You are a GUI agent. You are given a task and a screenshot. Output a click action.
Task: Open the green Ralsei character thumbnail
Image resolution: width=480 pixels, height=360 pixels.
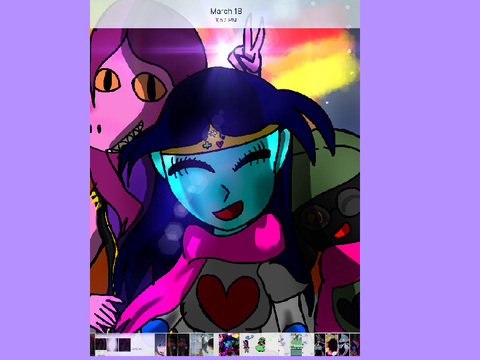[x=260, y=344]
